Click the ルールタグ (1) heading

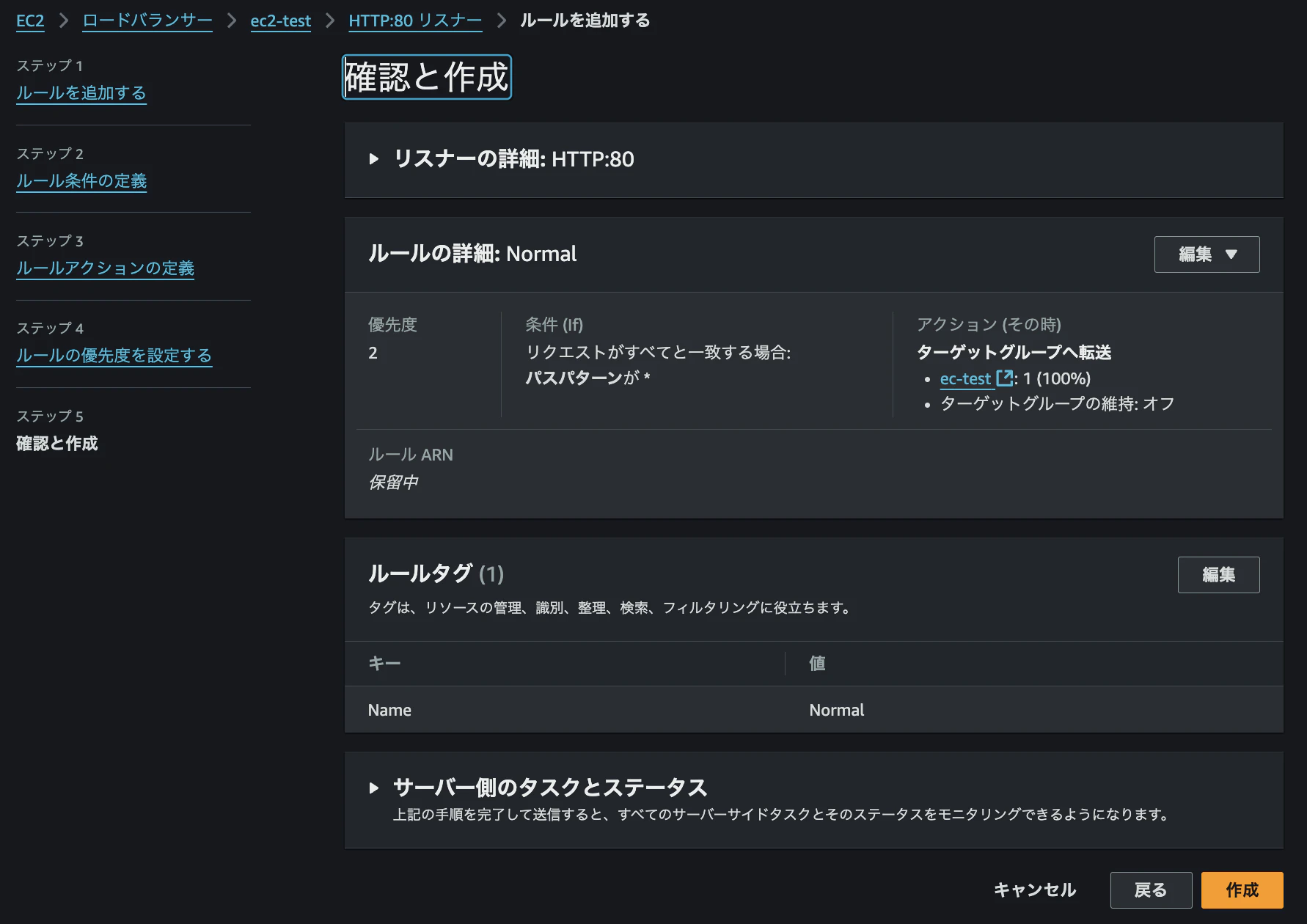click(x=436, y=573)
